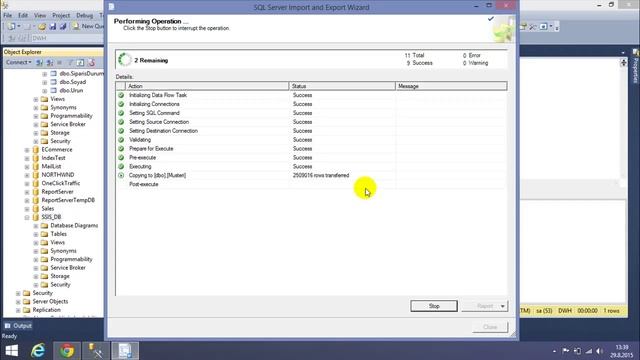Click the Stop button in wizard
Viewport: 640px width, 360px height.
click(434, 306)
